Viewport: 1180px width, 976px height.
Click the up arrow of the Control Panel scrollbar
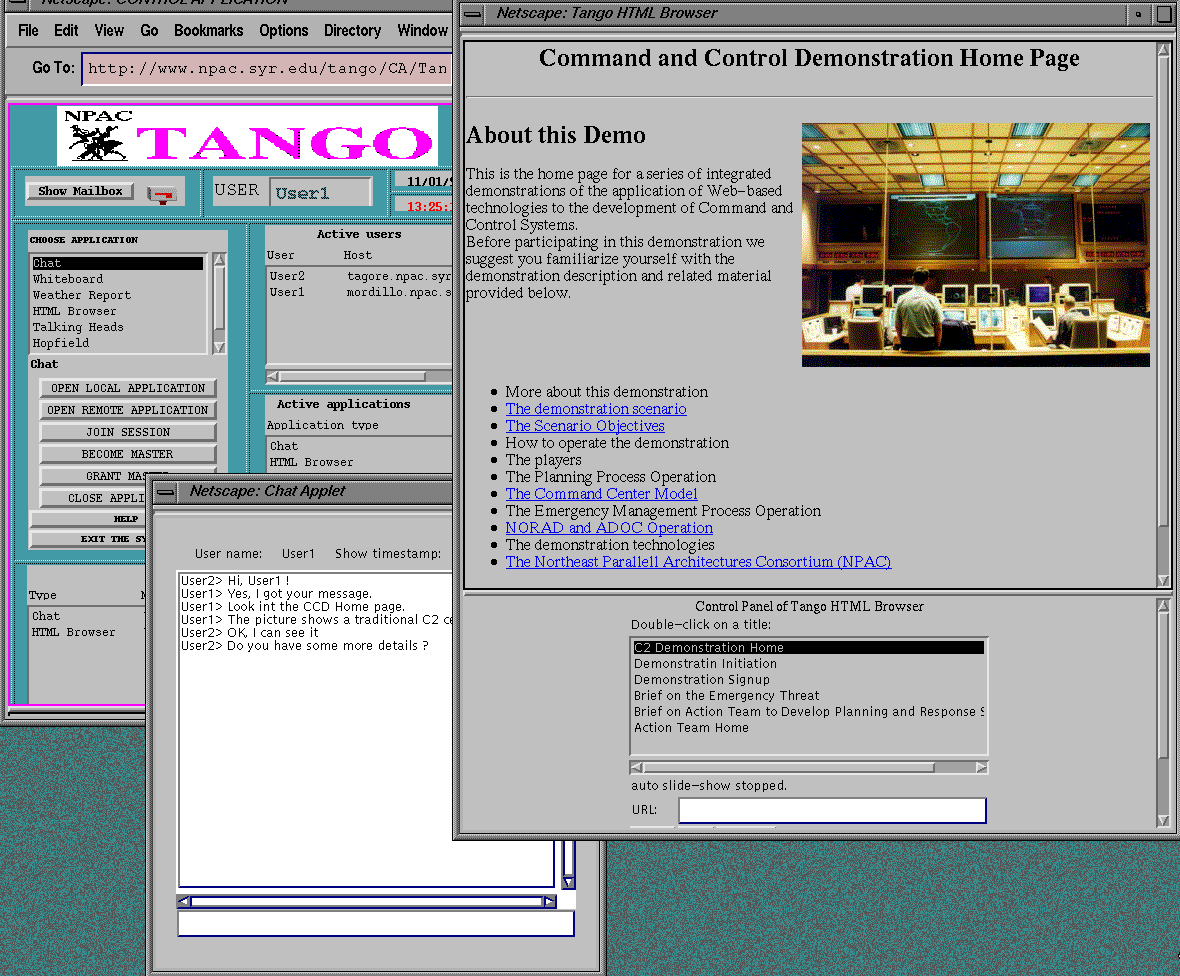click(1163, 605)
